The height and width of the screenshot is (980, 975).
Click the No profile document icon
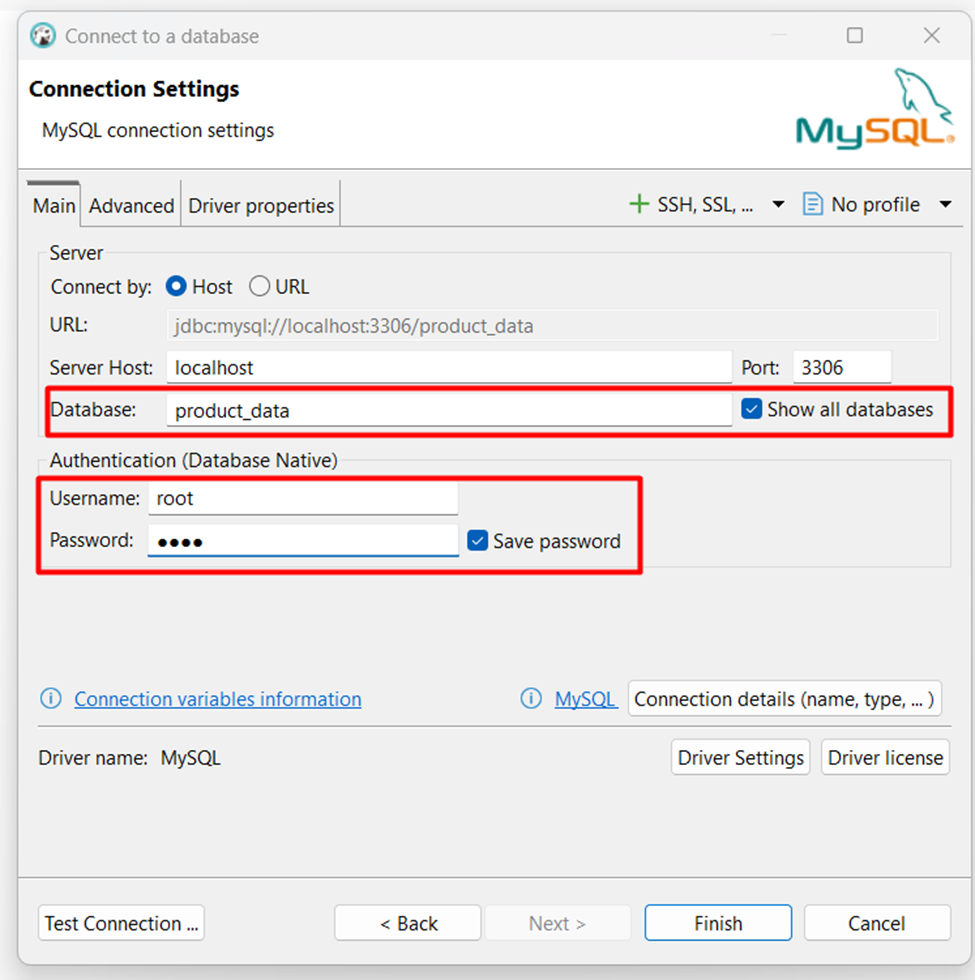pyautogui.click(x=812, y=204)
